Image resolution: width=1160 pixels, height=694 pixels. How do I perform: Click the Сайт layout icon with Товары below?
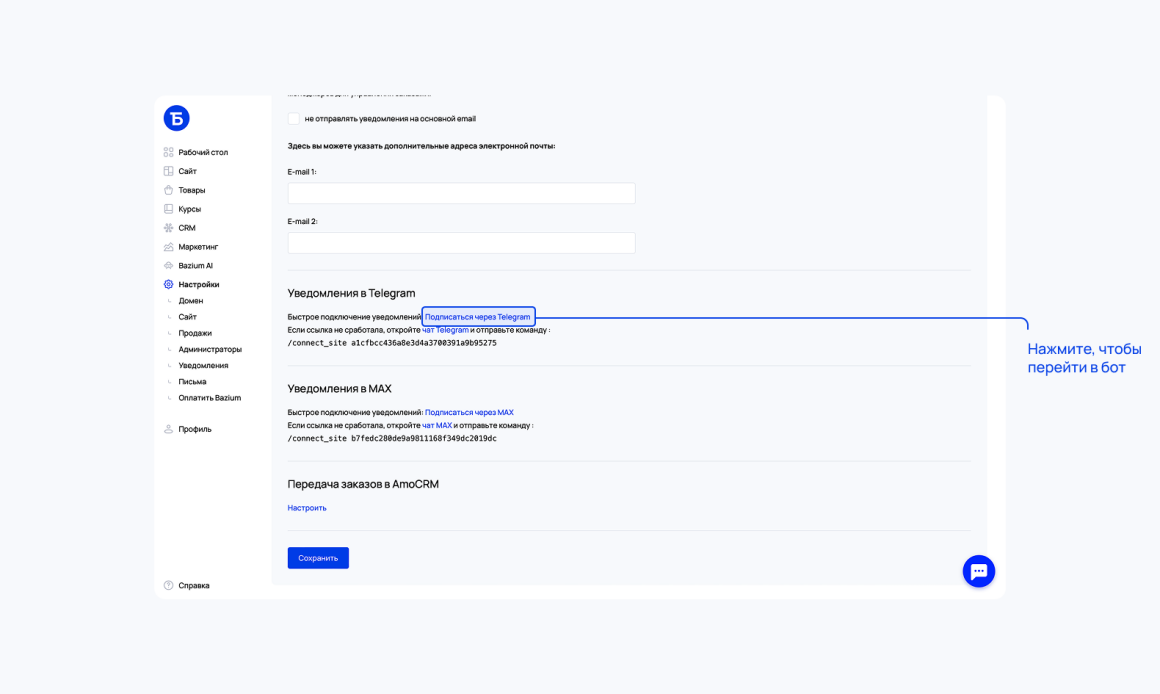(169, 171)
